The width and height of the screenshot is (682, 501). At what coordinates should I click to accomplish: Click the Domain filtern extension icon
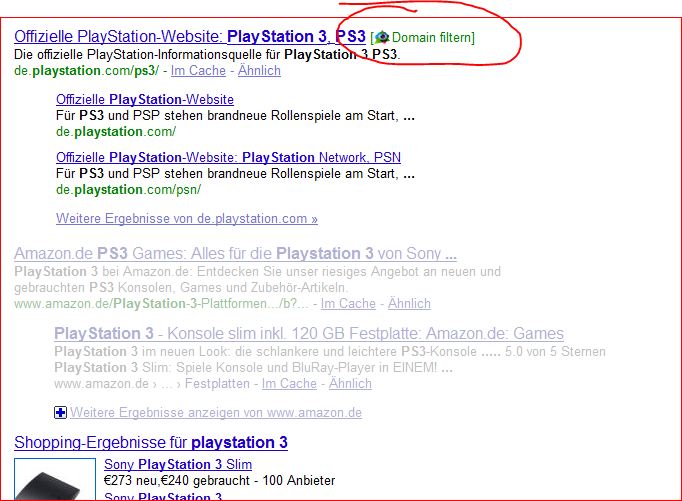pyautogui.click(x=382, y=37)
